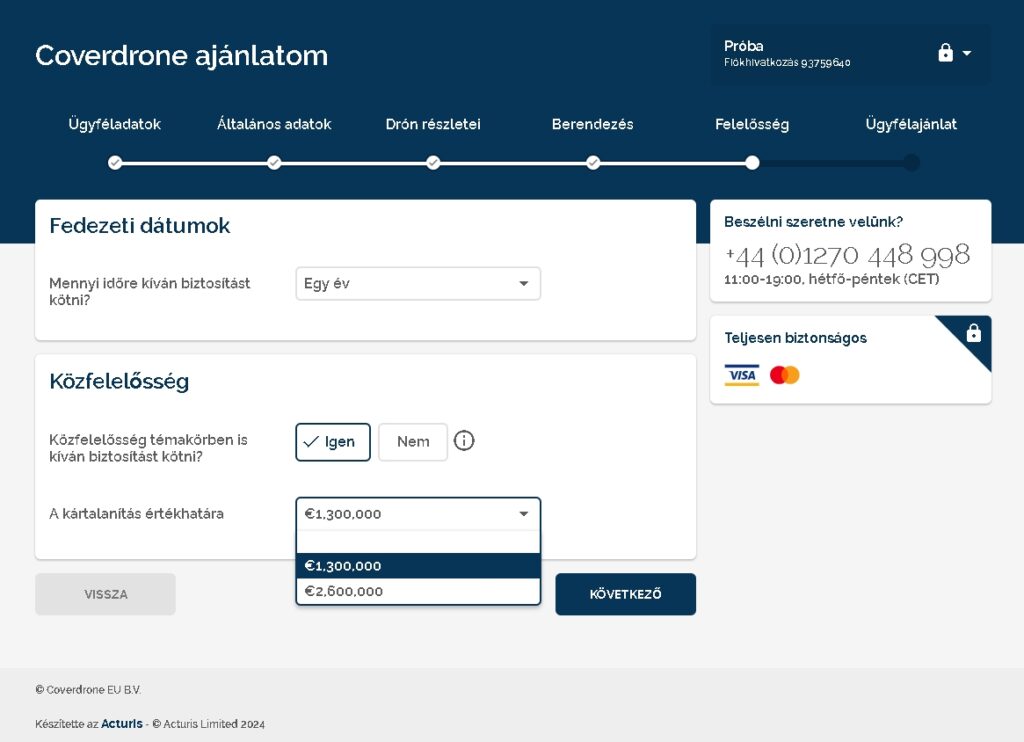Click the secure padlock corner icon
This screenshot has height=742, width=1024.
[973, 334]
